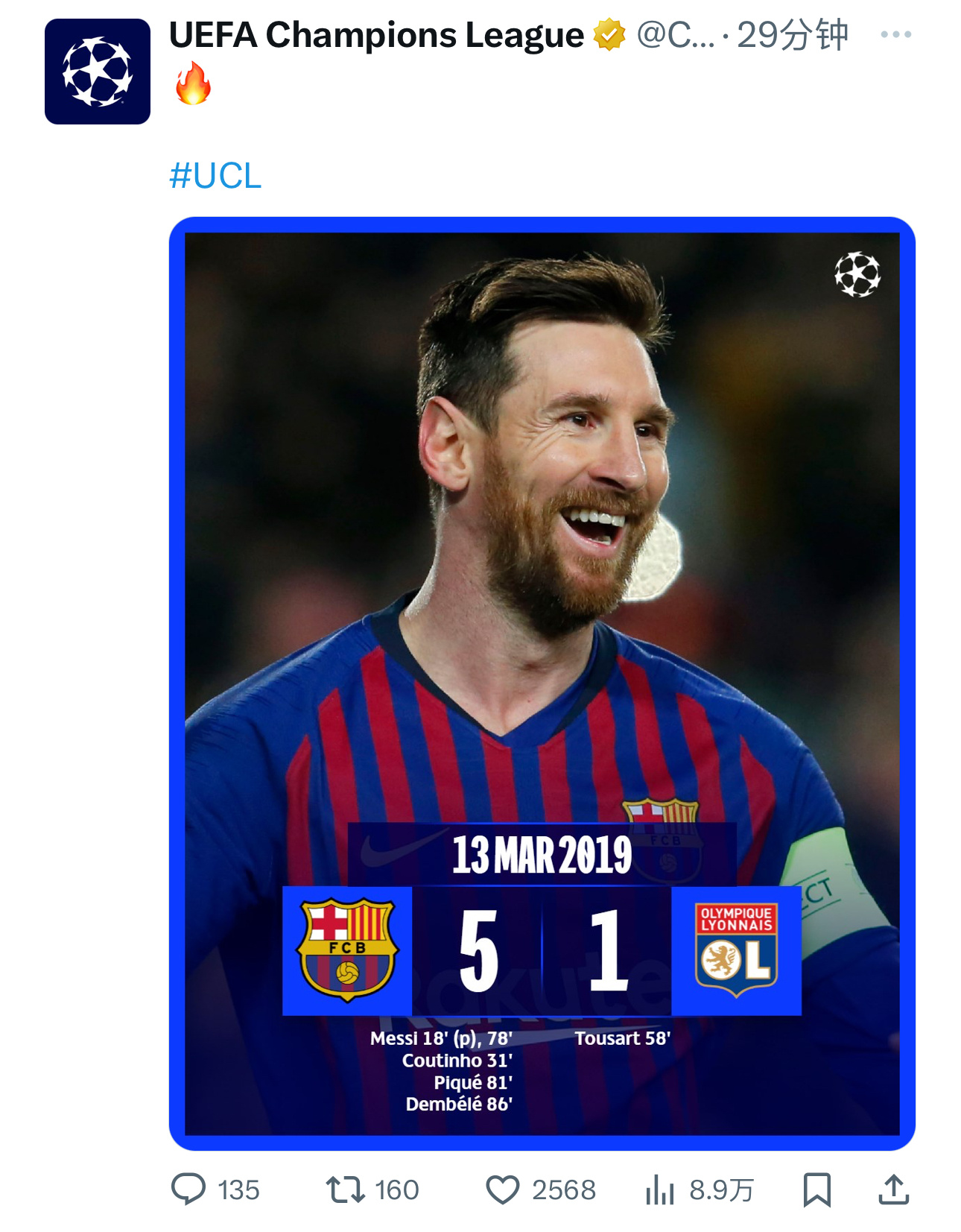Click the reply speech bubble icon
Screen dimensions: 961x1232
pyautogui.click(x=188, y=1190)
